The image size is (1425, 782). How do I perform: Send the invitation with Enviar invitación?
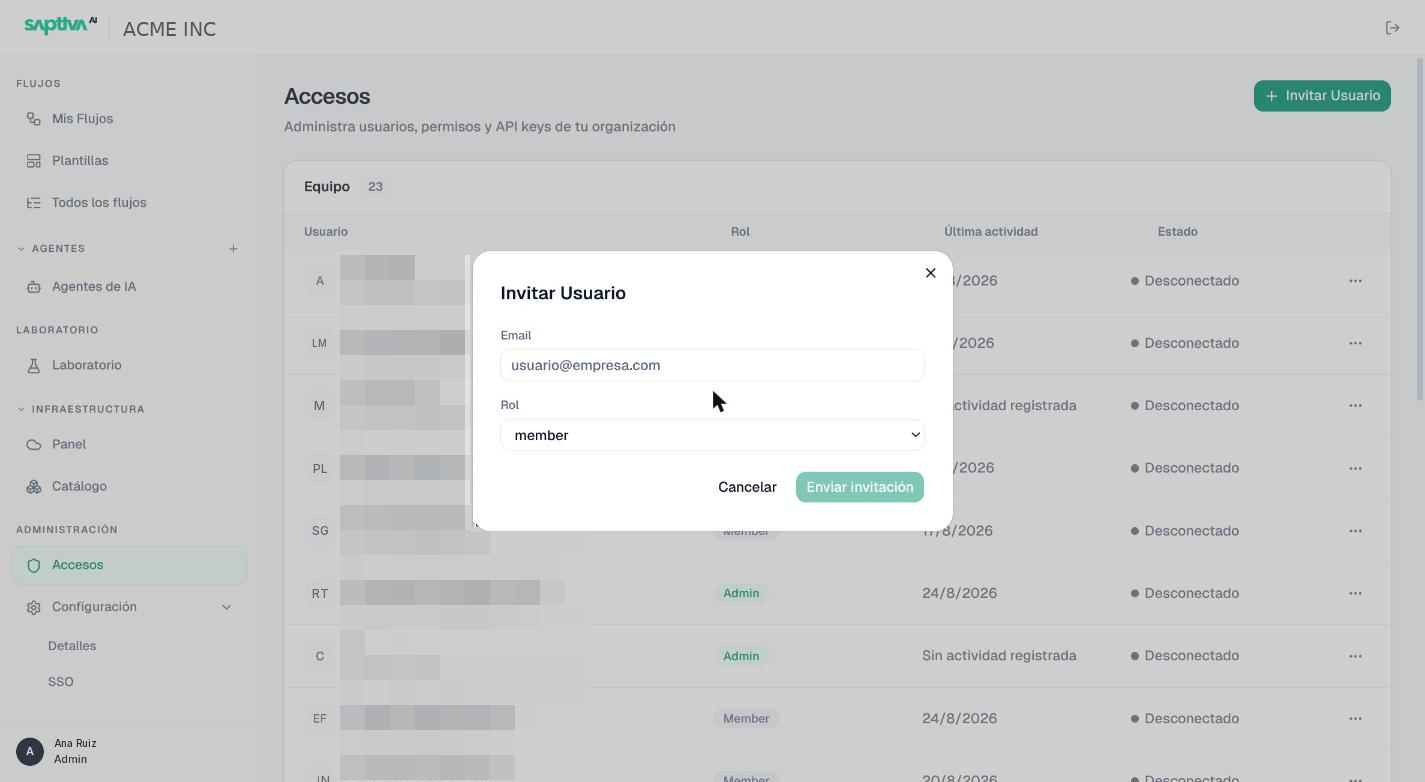860,487
